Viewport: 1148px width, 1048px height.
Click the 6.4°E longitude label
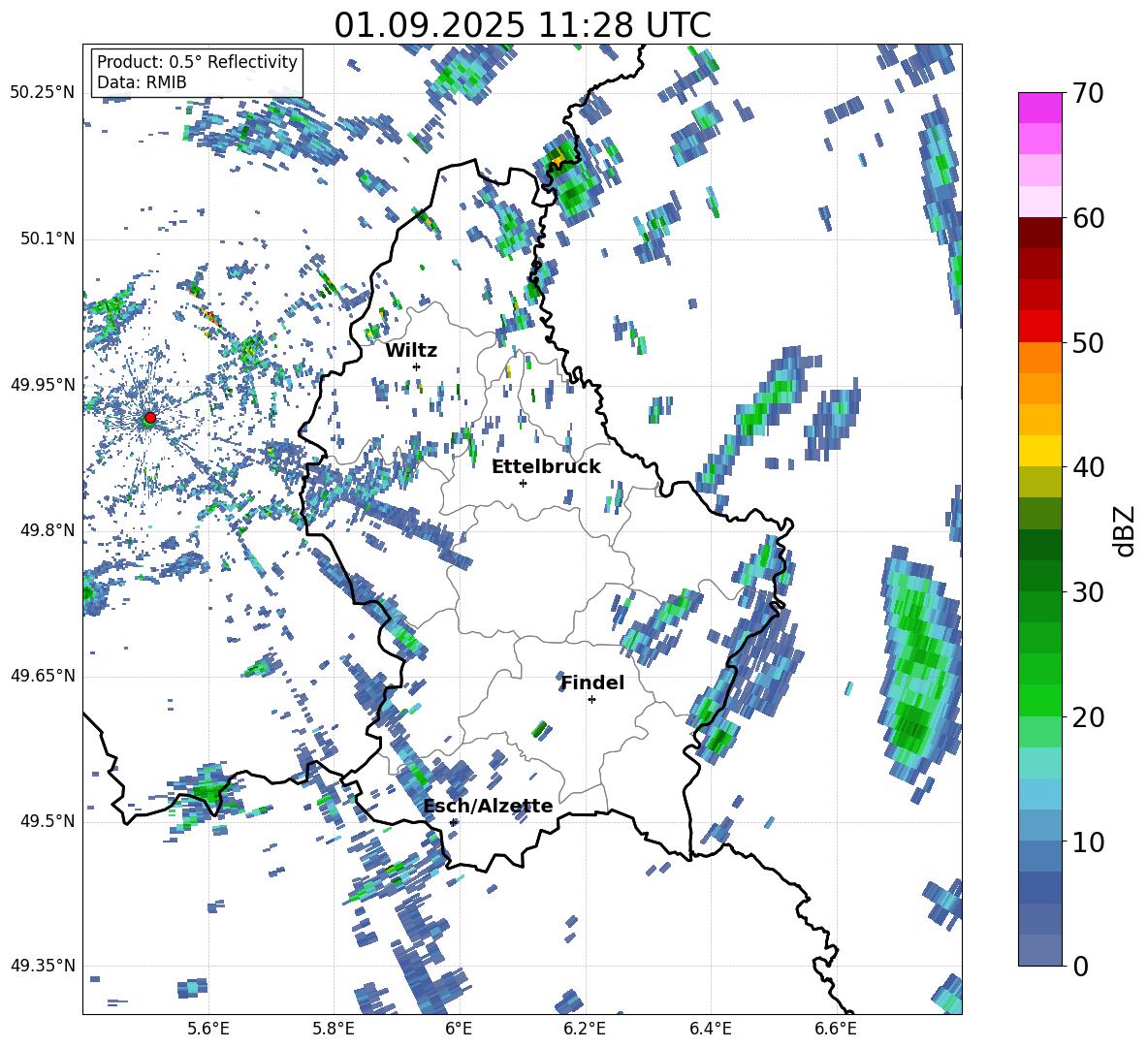coord(710,1029)
